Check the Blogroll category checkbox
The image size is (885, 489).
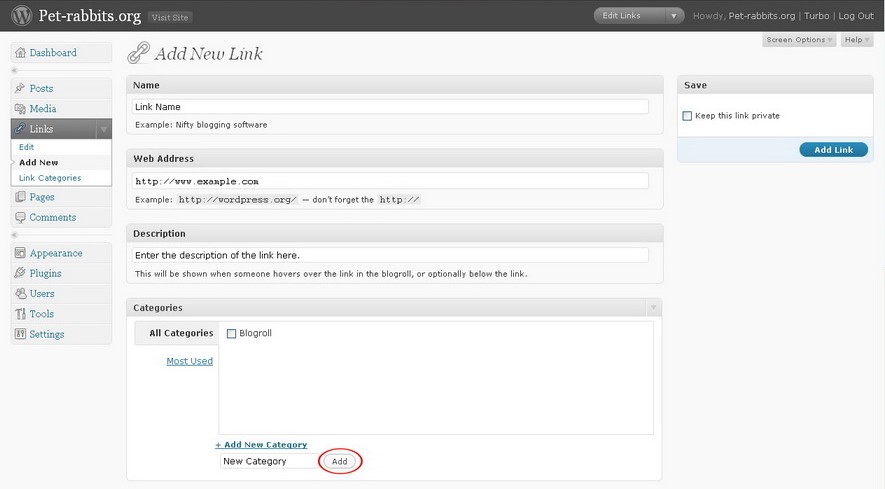(x=231, y=334)
